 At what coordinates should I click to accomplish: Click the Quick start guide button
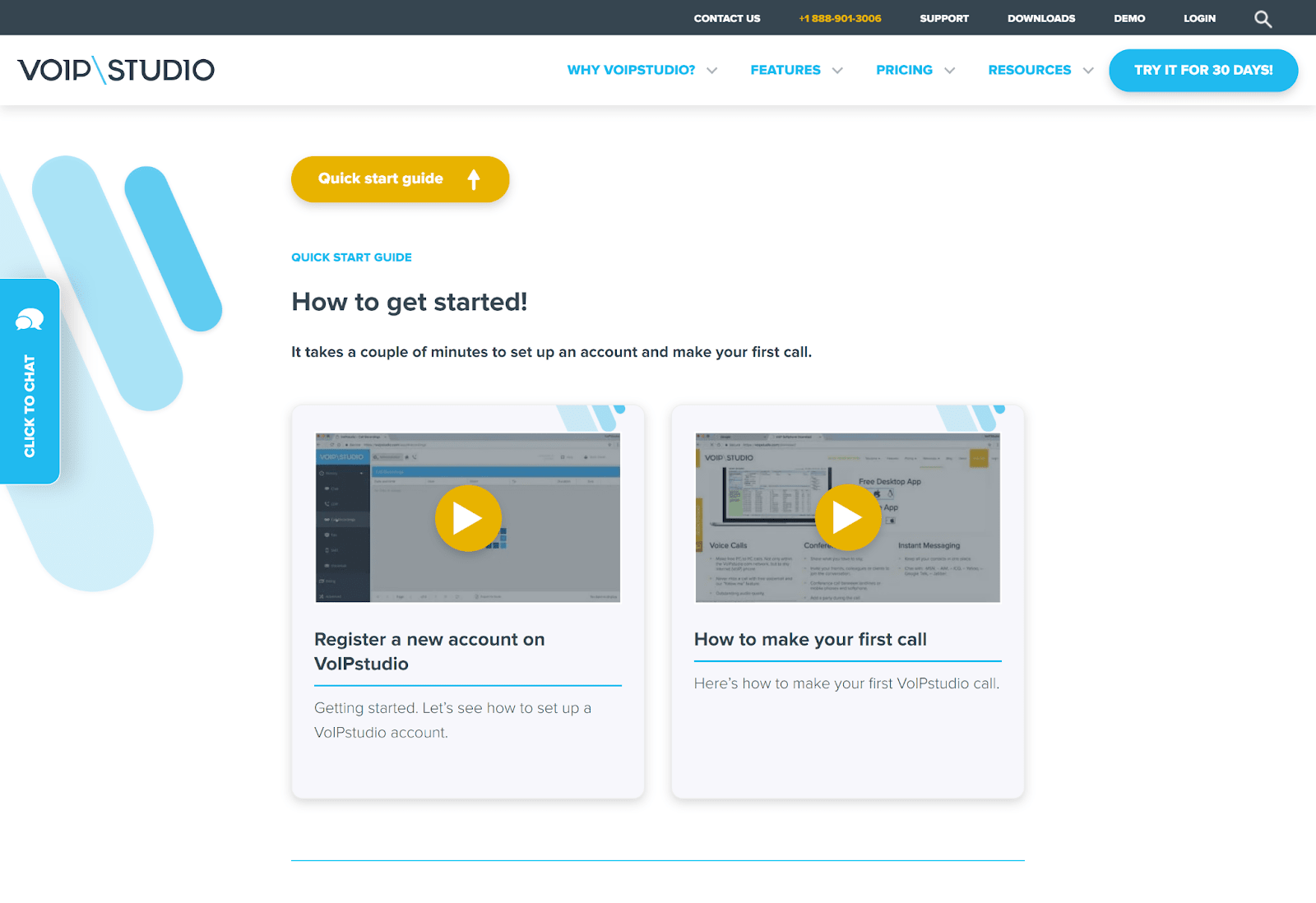tap(400, 179)
